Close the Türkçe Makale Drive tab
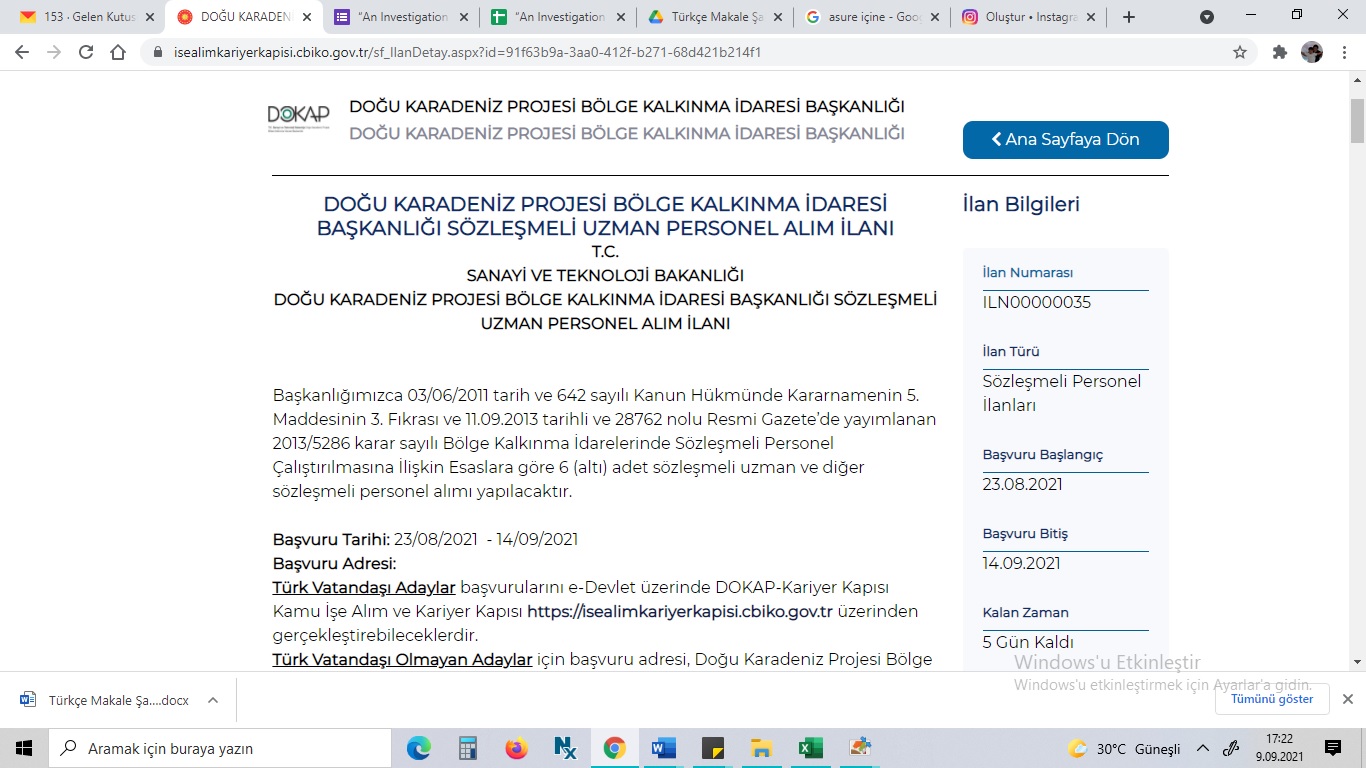Viewport: 1366px width, 768px height. click(x=778, y=17)
